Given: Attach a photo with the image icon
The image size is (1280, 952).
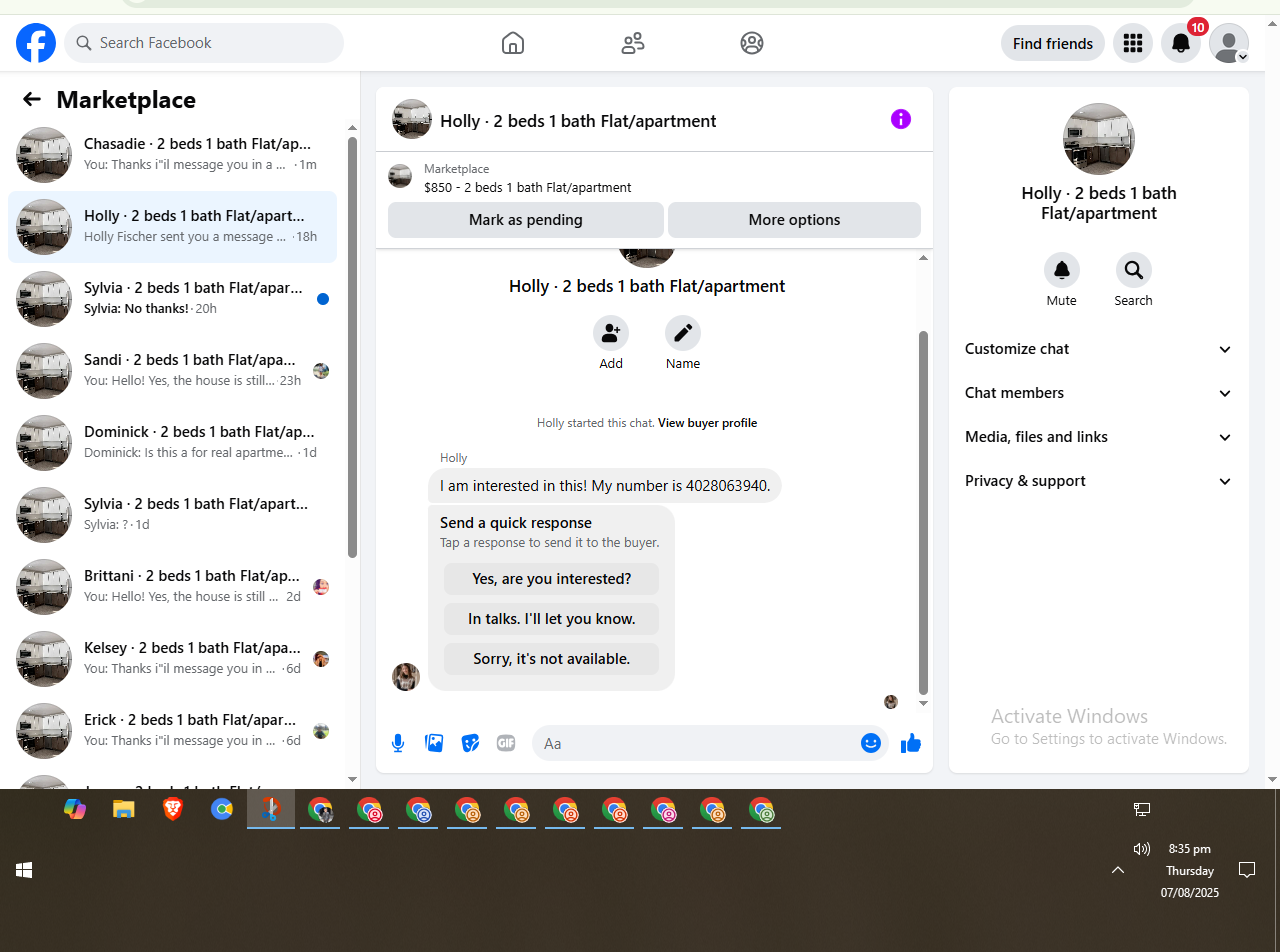Looking at the screenshot, I should click(434, 743).
